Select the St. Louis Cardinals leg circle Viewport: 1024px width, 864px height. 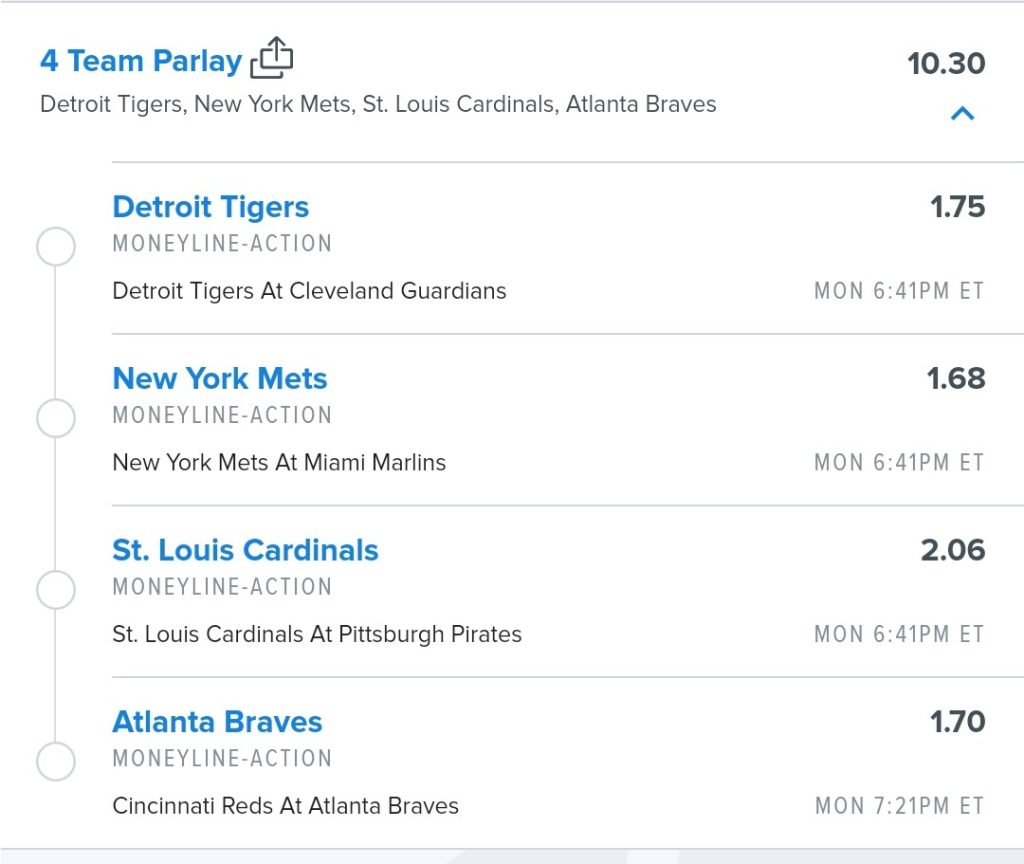click(x=56, y=590)
